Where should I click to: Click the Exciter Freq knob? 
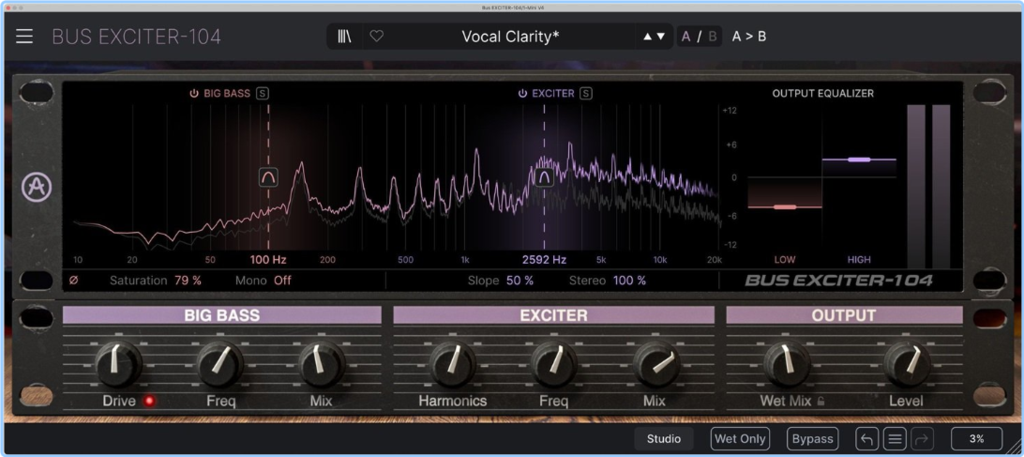554,364
